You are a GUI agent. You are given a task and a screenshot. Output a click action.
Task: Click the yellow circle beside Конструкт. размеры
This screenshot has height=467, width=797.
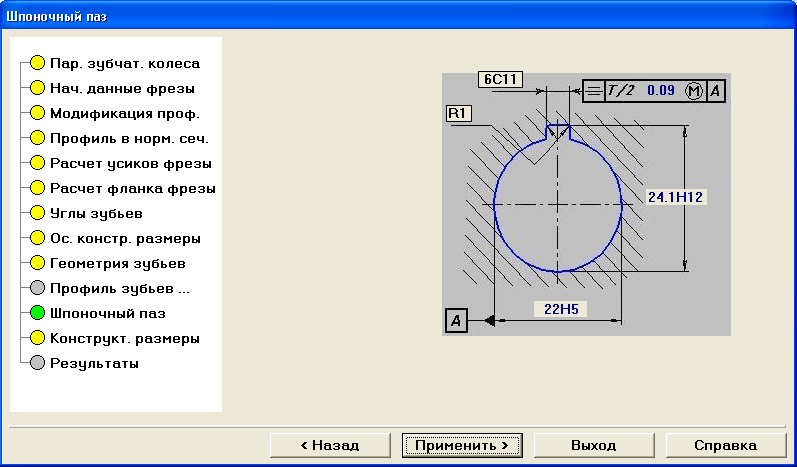click(x=37, y=338)
